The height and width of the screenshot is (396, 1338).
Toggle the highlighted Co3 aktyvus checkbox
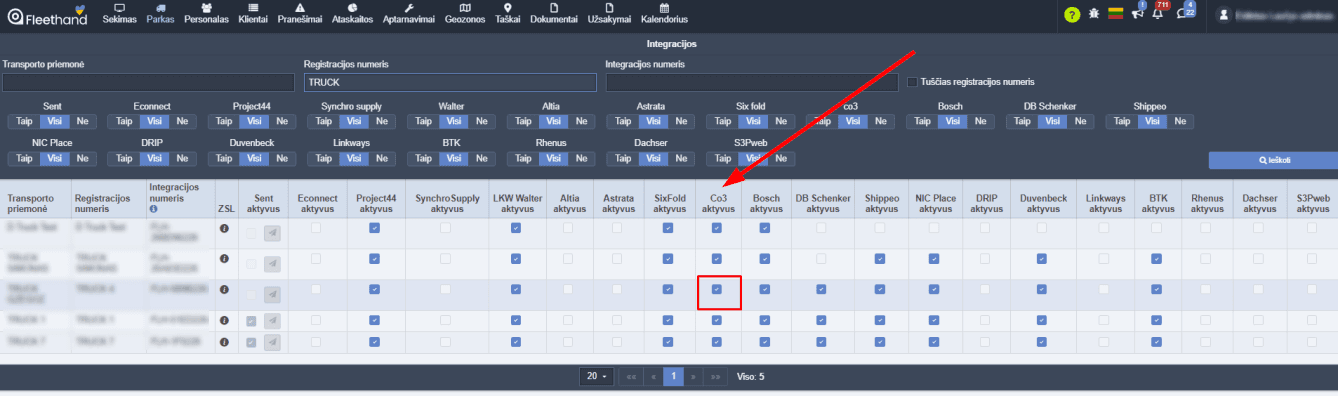click(x=717, y=289)
